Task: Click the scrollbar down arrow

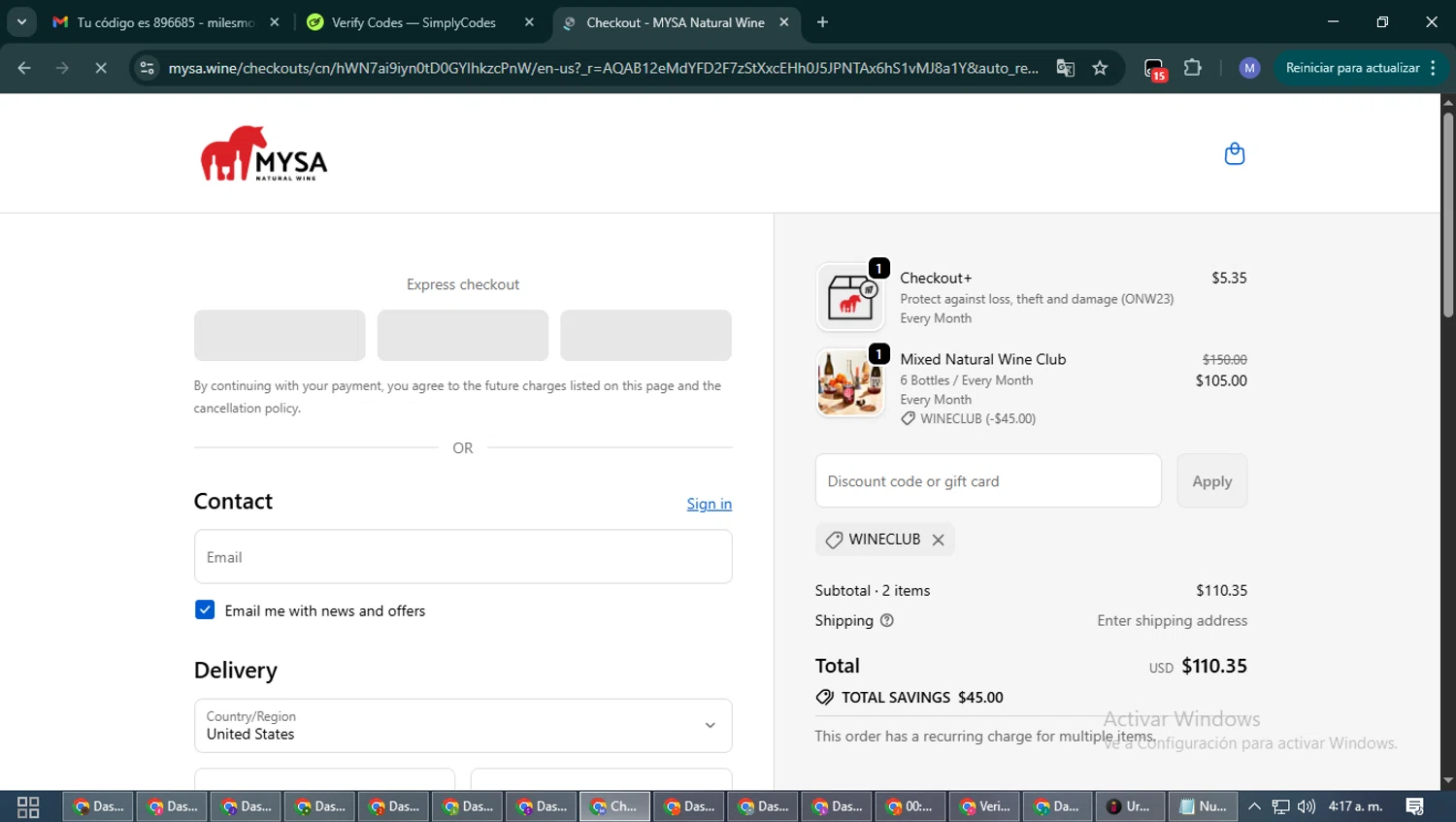Action: coord(1447,780)
